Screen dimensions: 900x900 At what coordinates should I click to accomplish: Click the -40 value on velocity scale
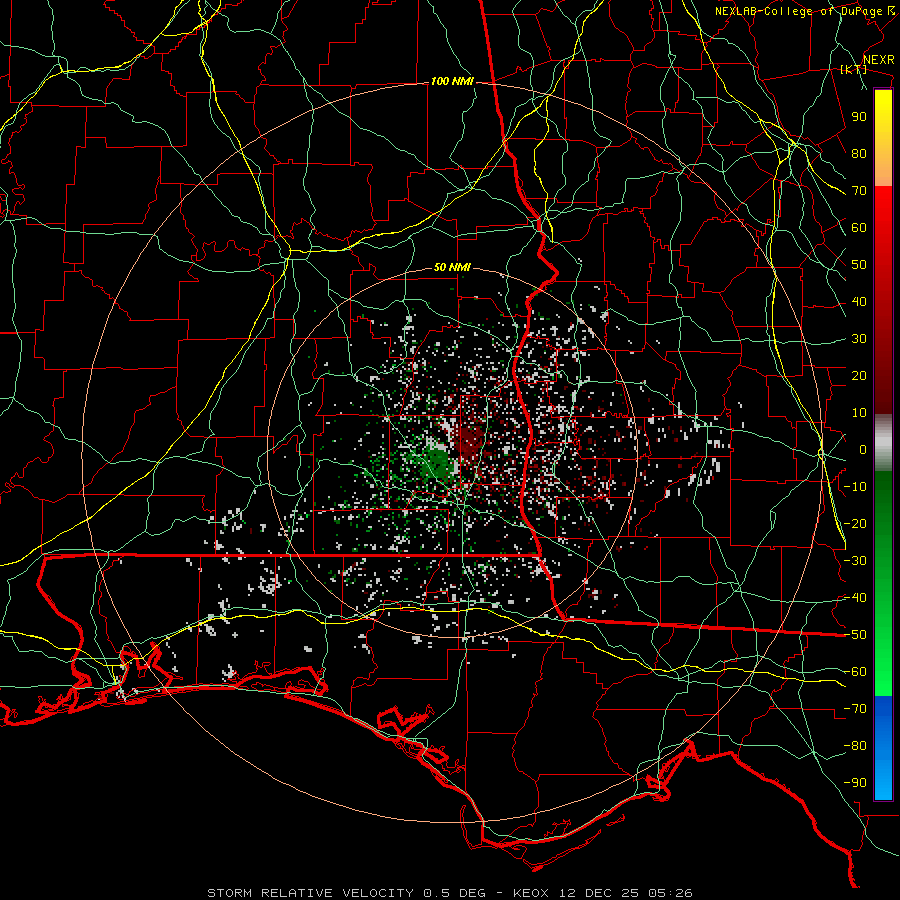tap(855, 598)
